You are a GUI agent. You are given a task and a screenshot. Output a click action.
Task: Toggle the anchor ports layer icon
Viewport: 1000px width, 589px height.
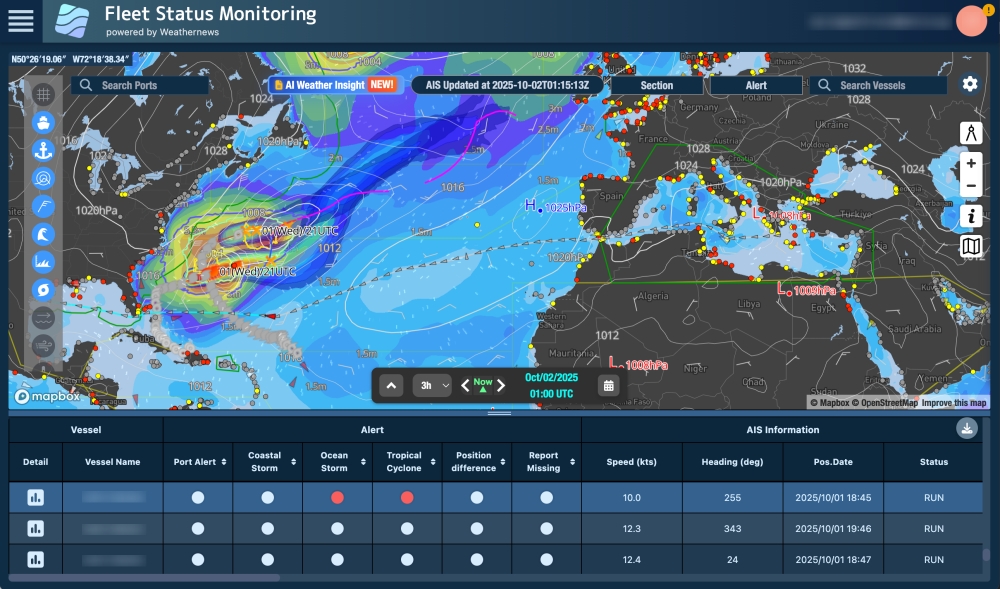43,151
